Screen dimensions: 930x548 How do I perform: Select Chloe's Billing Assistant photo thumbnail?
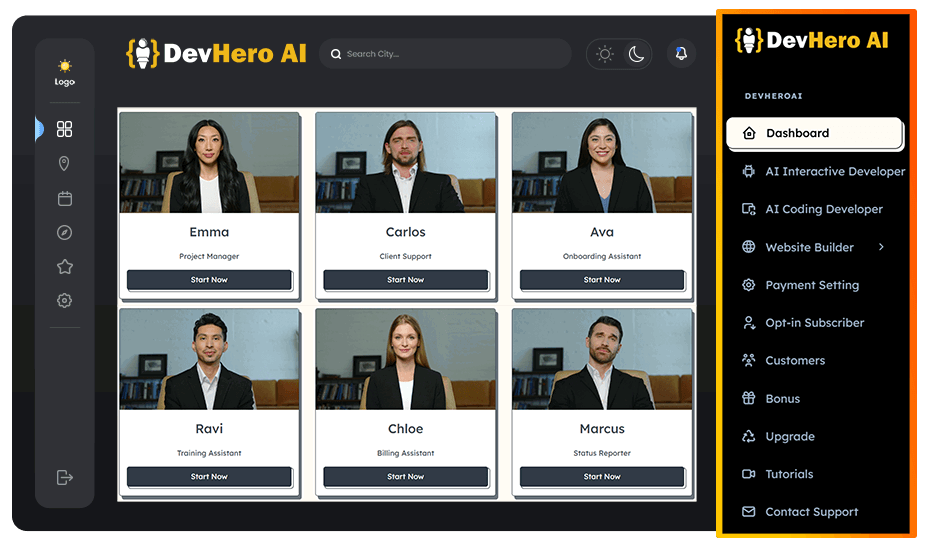405,358
